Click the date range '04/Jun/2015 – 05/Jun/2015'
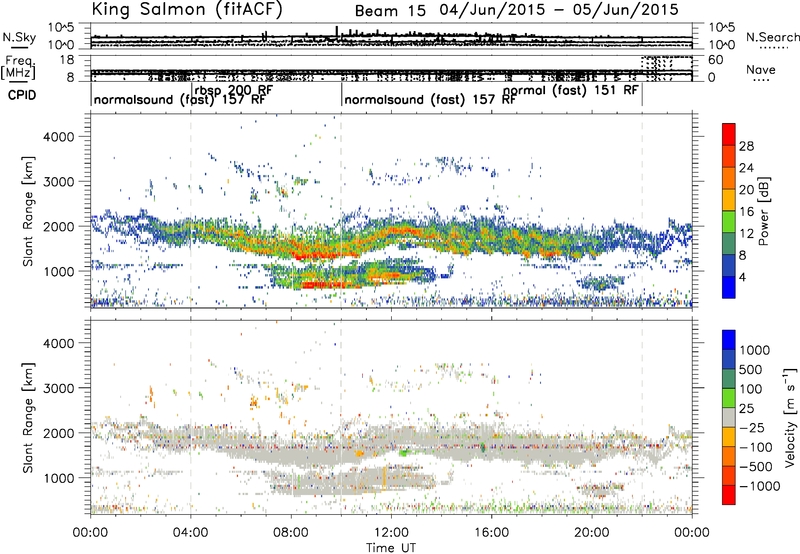Viewport: 800px width, 554px height. [x=559, y=10]
